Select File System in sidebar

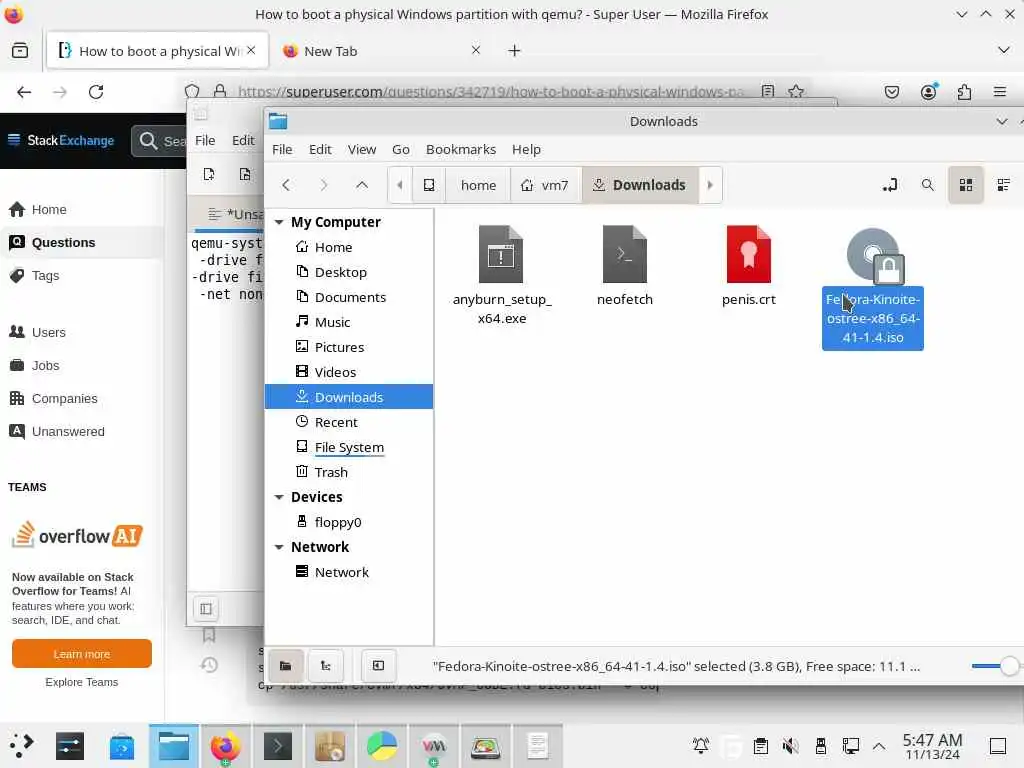click(349, 447)
